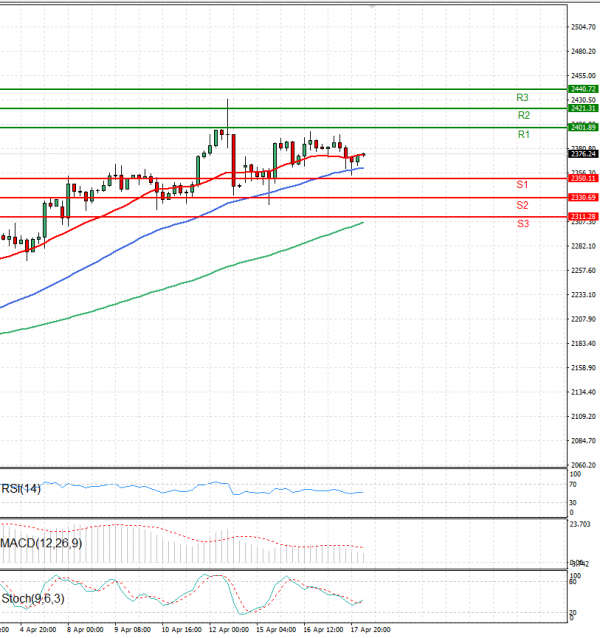Viewport: 600px width, 638px height.
Task: Select the 2440.72 green price tag
Action: pos(583,89)
